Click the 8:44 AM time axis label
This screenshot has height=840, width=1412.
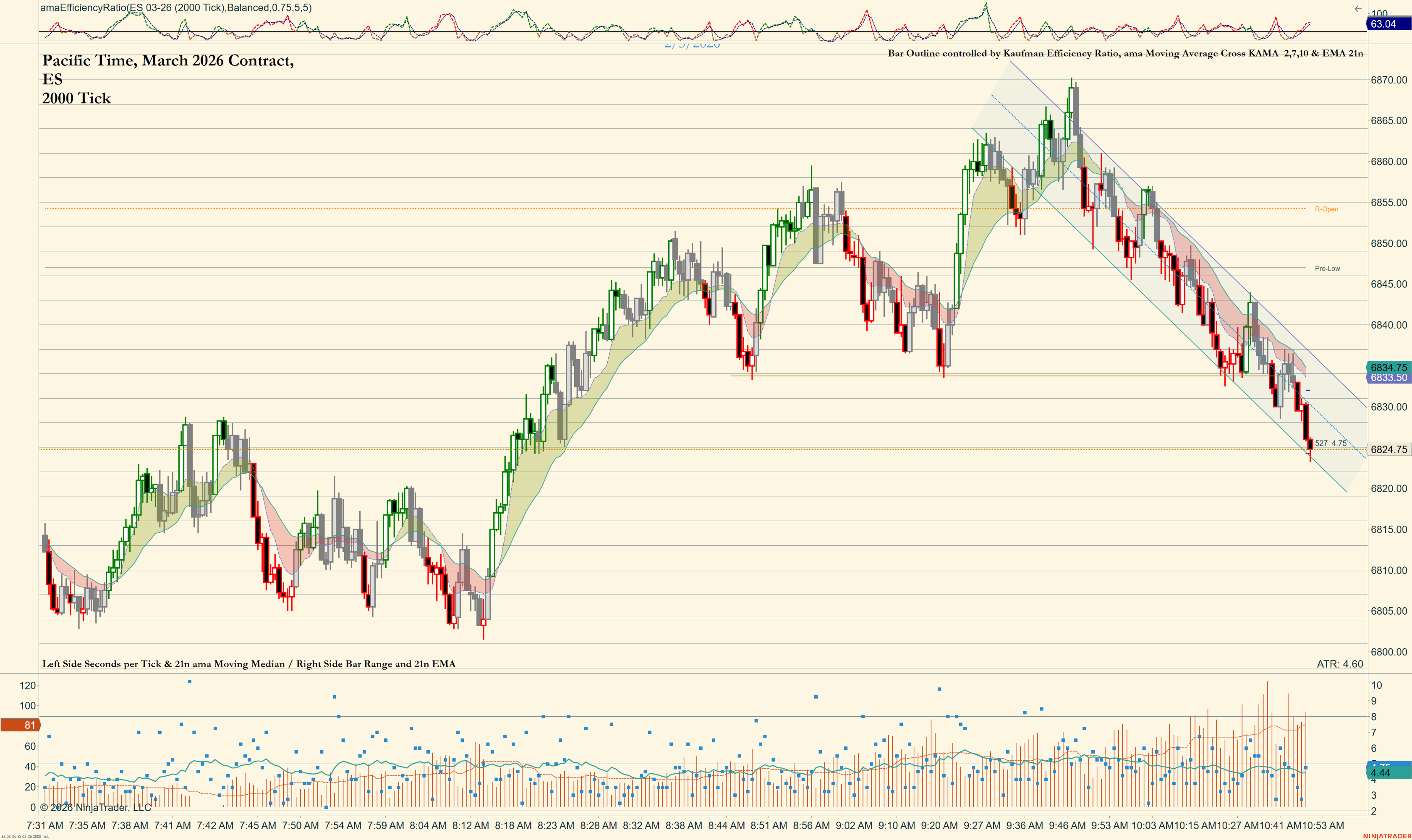pos(727,825)
